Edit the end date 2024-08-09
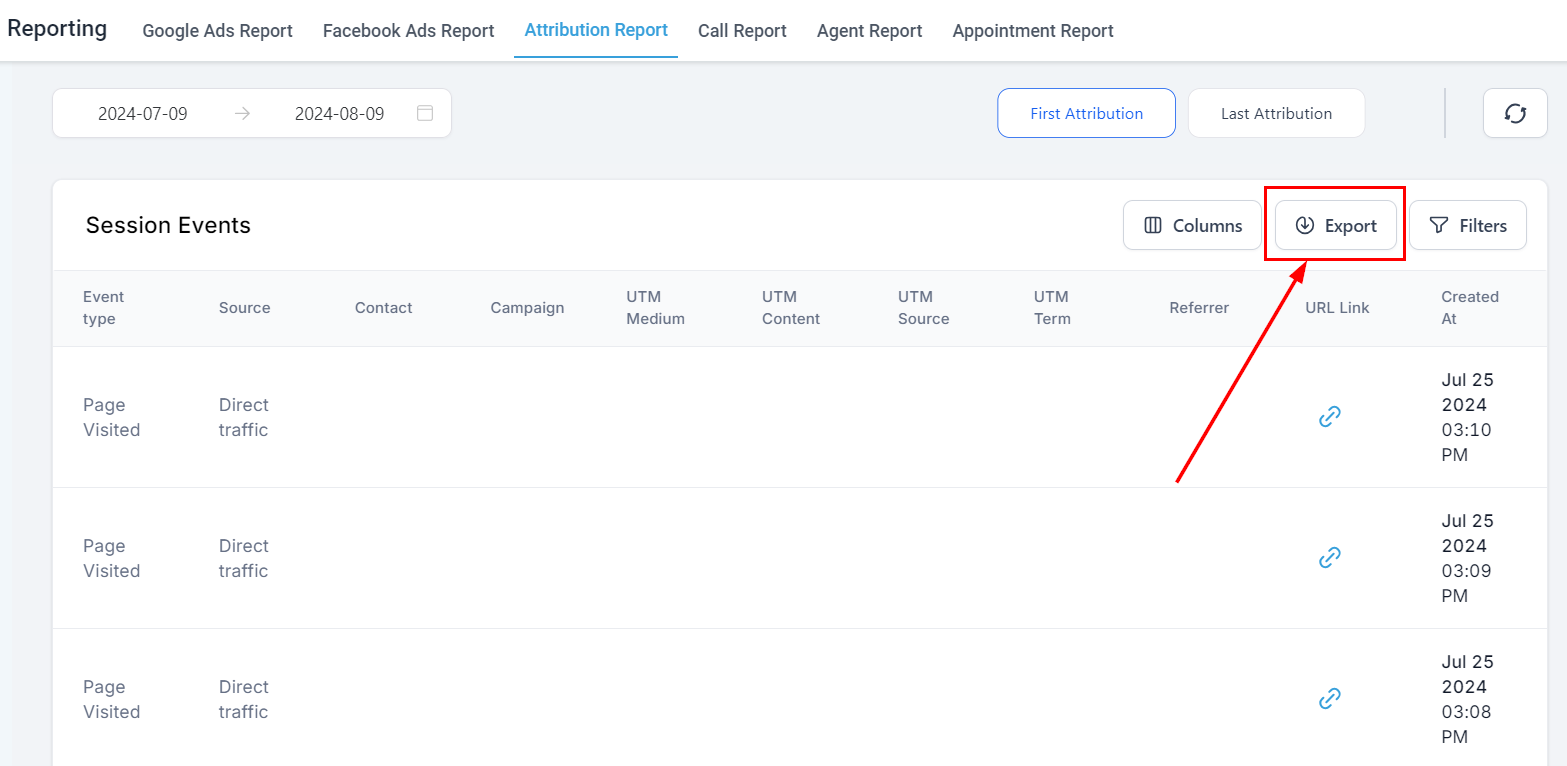1567x766 pixels. tap(339, 113)
